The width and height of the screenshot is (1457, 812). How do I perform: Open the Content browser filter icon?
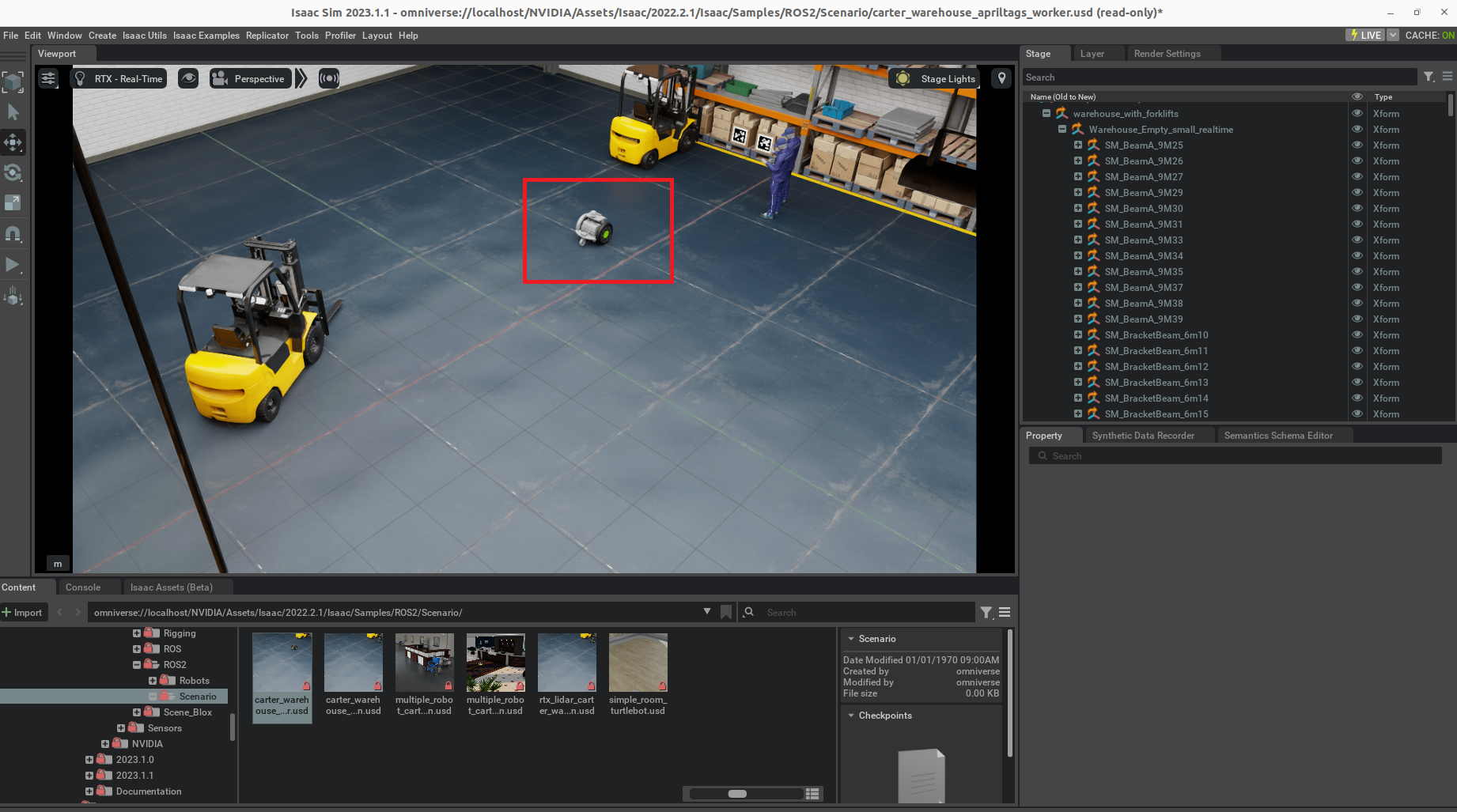(x=986, y=613)
